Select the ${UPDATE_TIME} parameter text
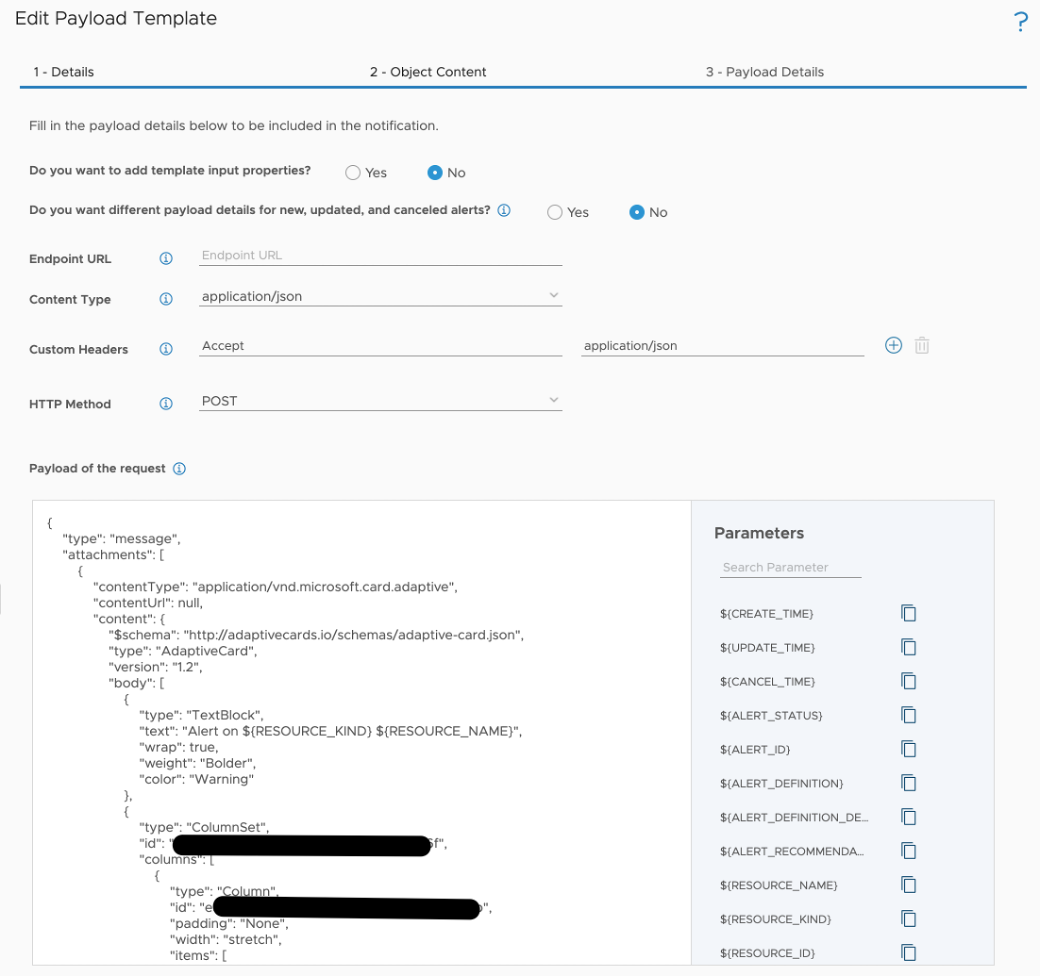 click(x=767, y=648)
